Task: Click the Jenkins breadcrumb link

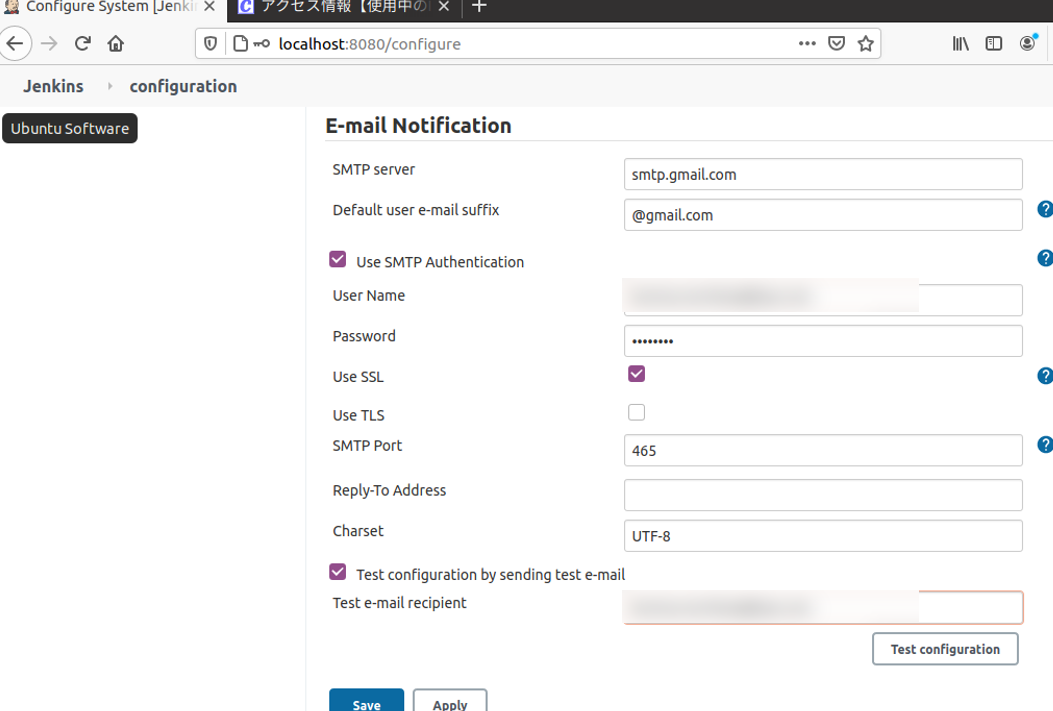Action: (x=54, y=87)
